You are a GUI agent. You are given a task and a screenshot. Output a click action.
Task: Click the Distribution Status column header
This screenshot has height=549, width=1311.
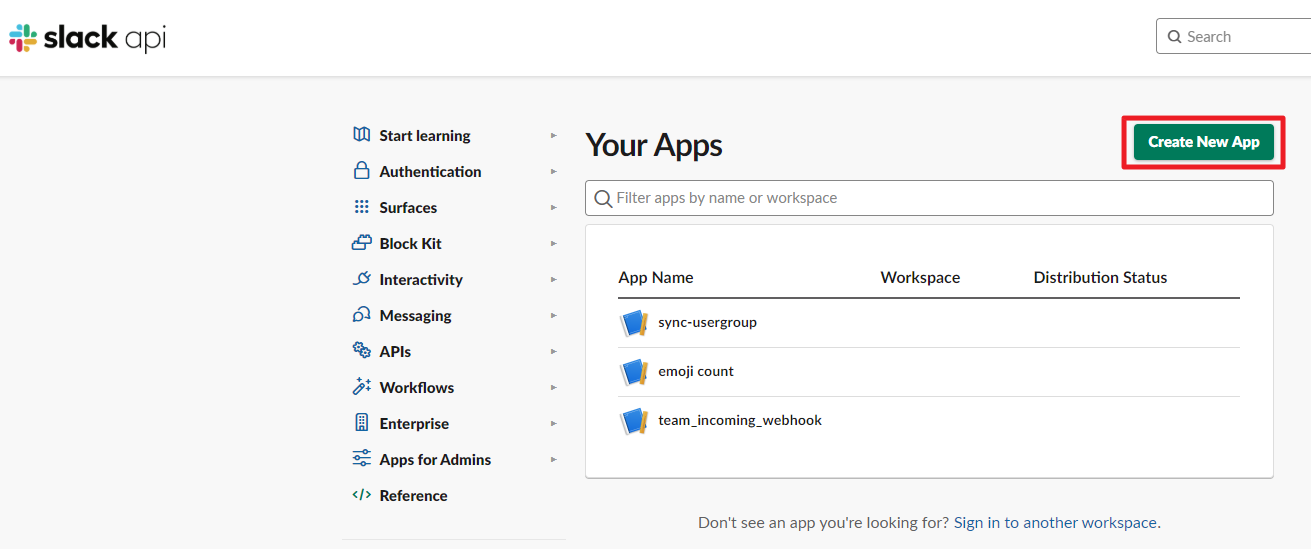click(1100, 277)
